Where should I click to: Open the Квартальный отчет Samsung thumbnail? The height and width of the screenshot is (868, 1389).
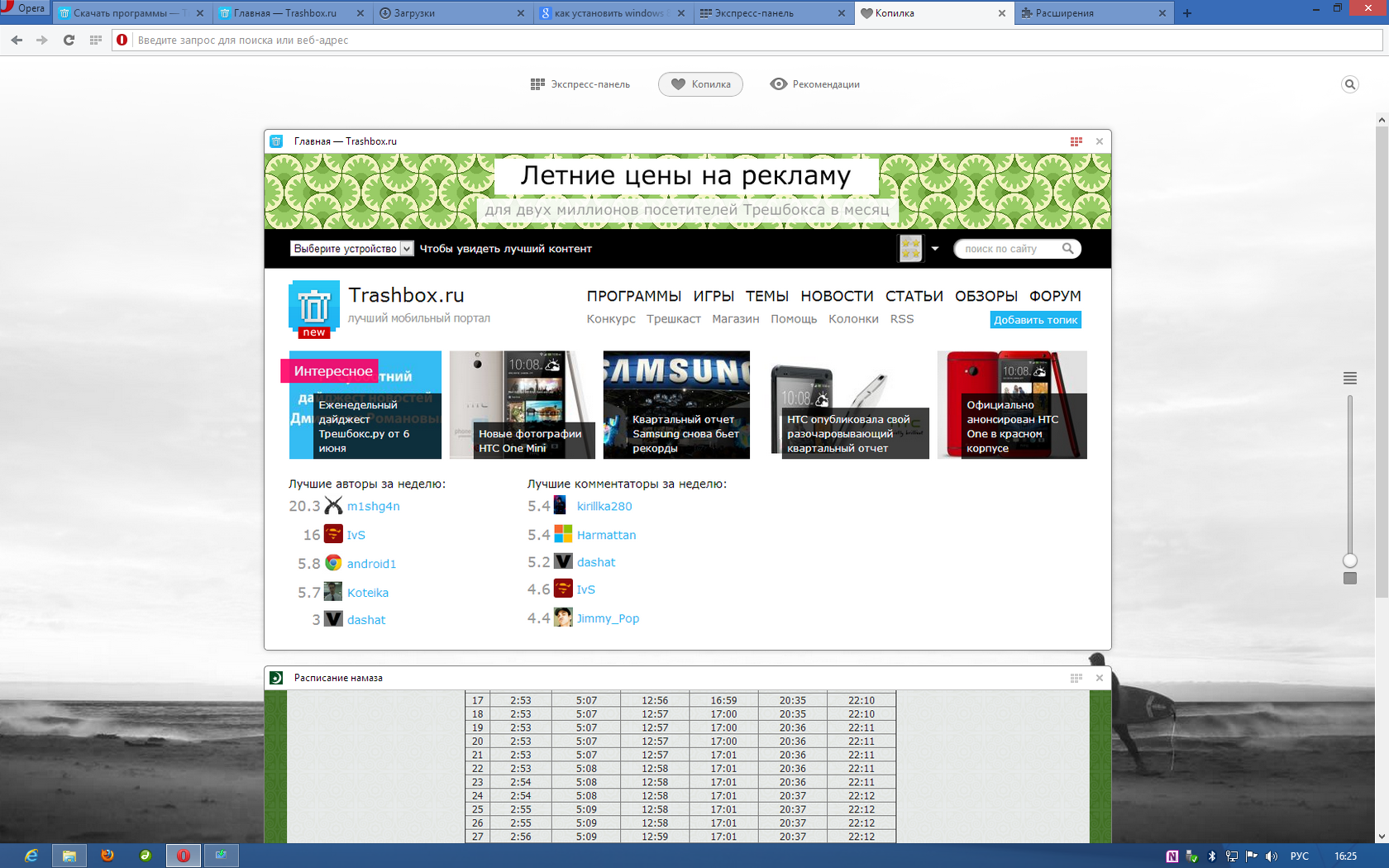(676, 405)
